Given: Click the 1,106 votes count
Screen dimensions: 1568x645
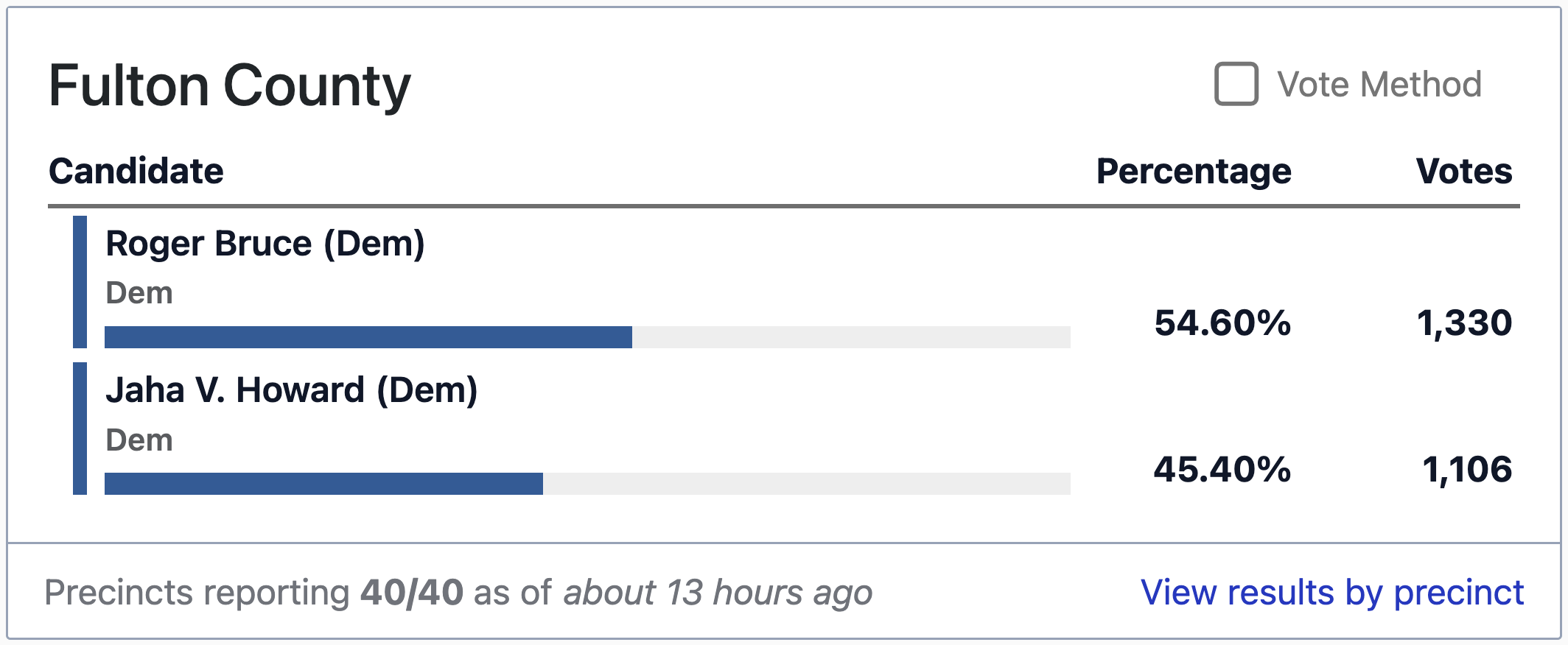Looking at the screenshot, I should pyautogui.click(x=1467, y=470).
